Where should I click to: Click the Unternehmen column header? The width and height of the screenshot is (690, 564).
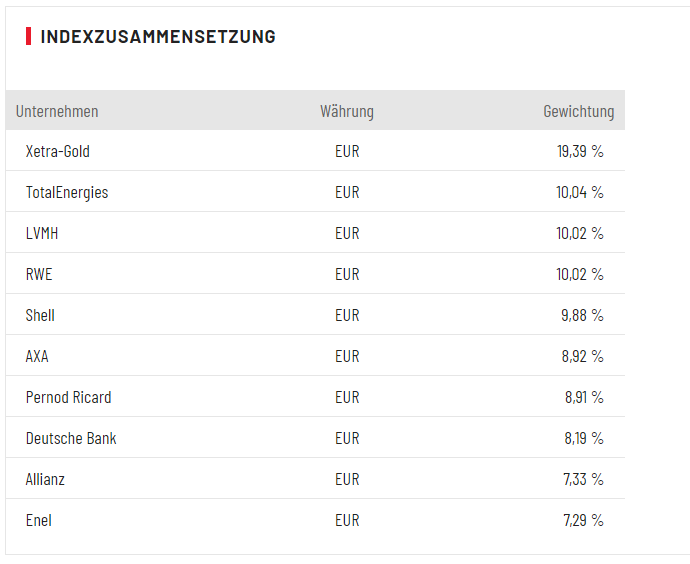coord(57,111)
